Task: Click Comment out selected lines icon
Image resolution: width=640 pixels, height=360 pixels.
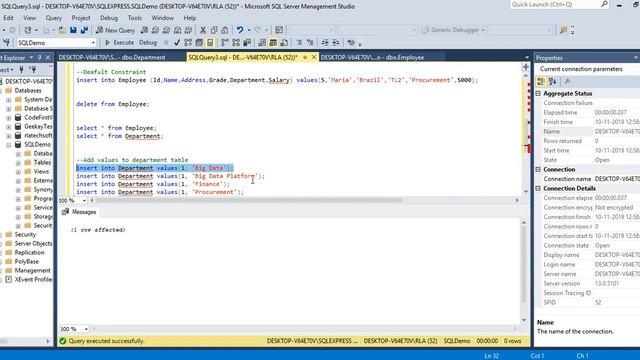Action: click(x=299, y=42)
